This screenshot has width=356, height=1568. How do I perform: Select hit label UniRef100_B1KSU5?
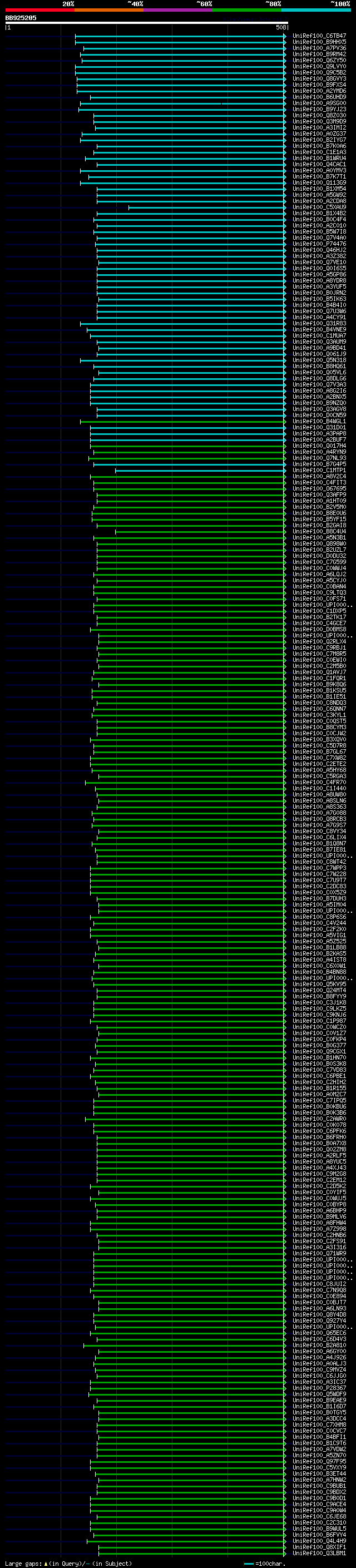tap(319, 690)
